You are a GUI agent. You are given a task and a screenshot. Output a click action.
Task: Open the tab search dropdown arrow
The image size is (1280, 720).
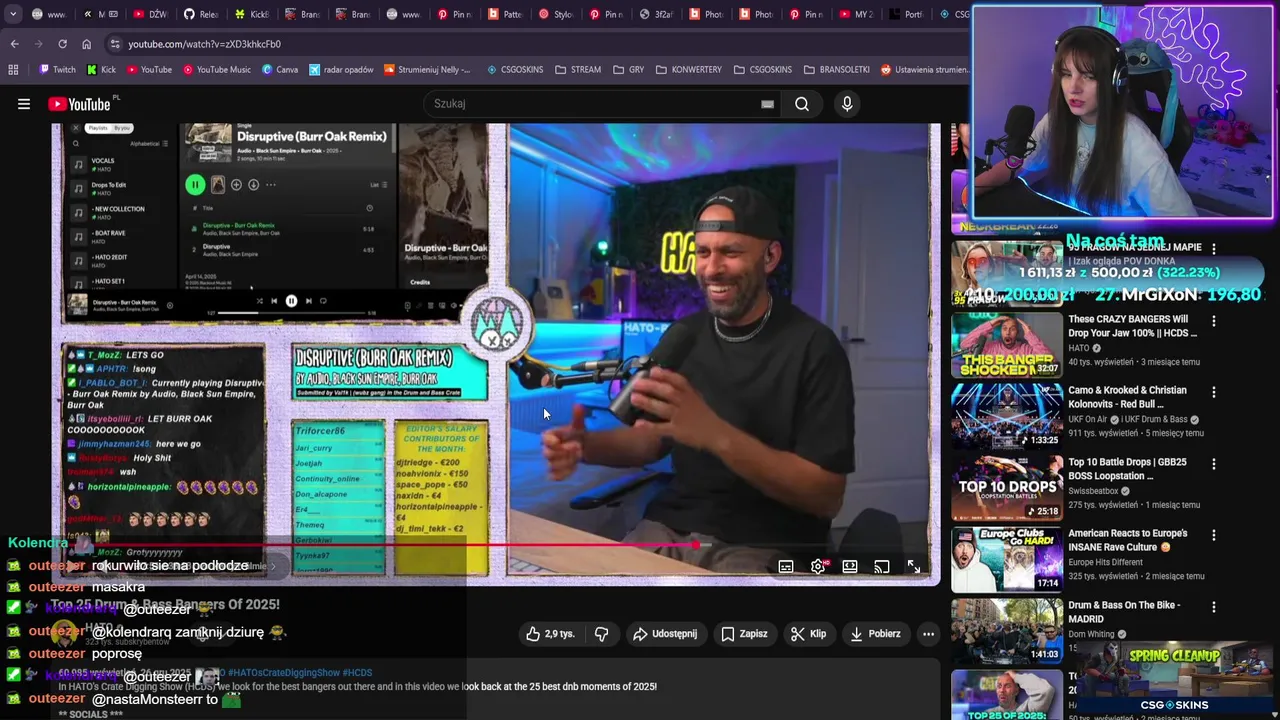[x=13, y=14]
